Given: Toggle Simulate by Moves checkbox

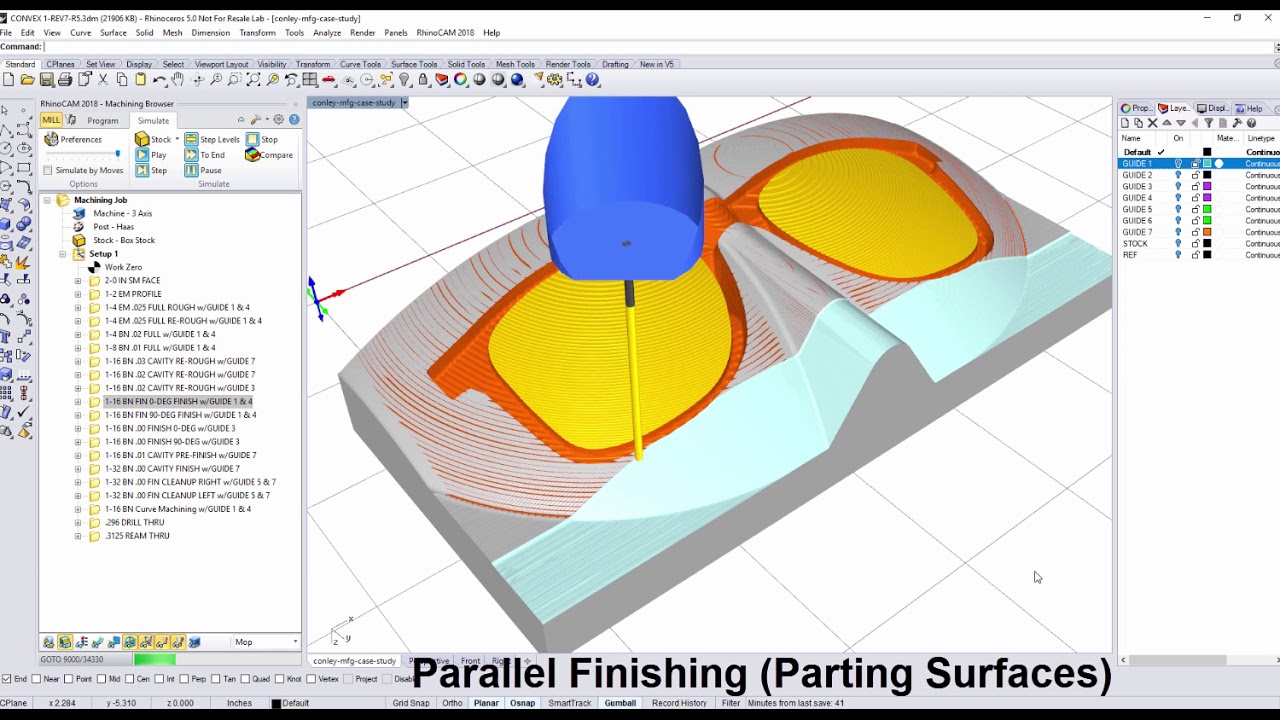Looking at the screenshot, I should (47, 170).
